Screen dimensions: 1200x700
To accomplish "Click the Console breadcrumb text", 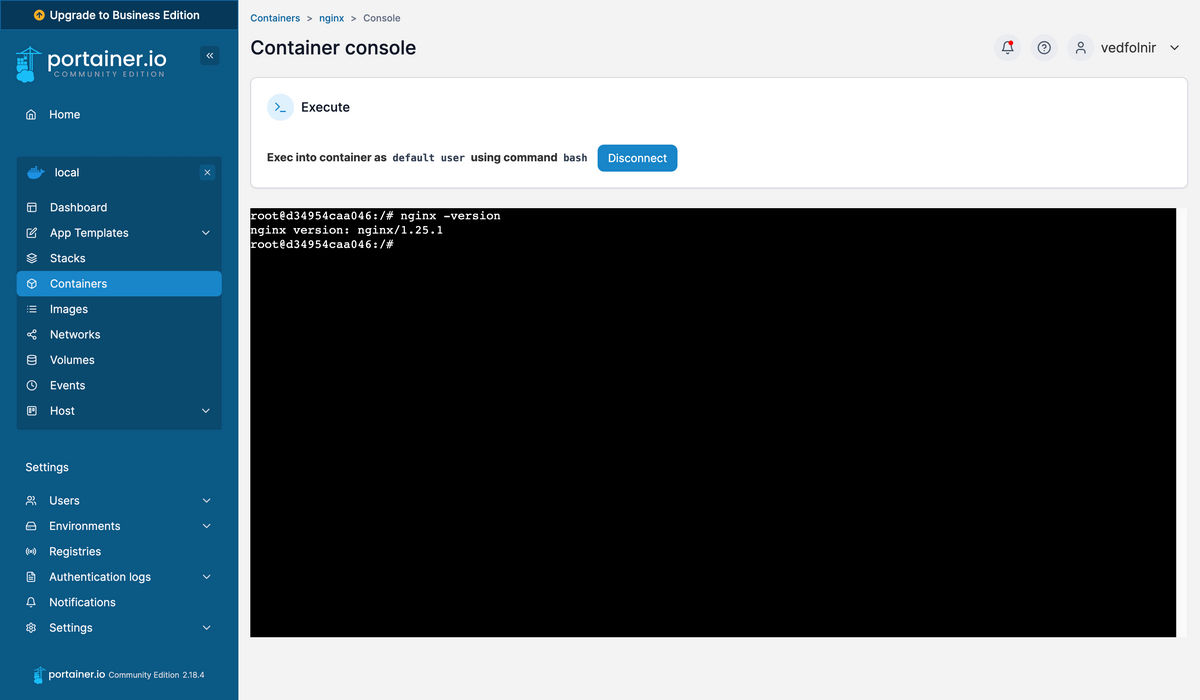I will (382, 18).
